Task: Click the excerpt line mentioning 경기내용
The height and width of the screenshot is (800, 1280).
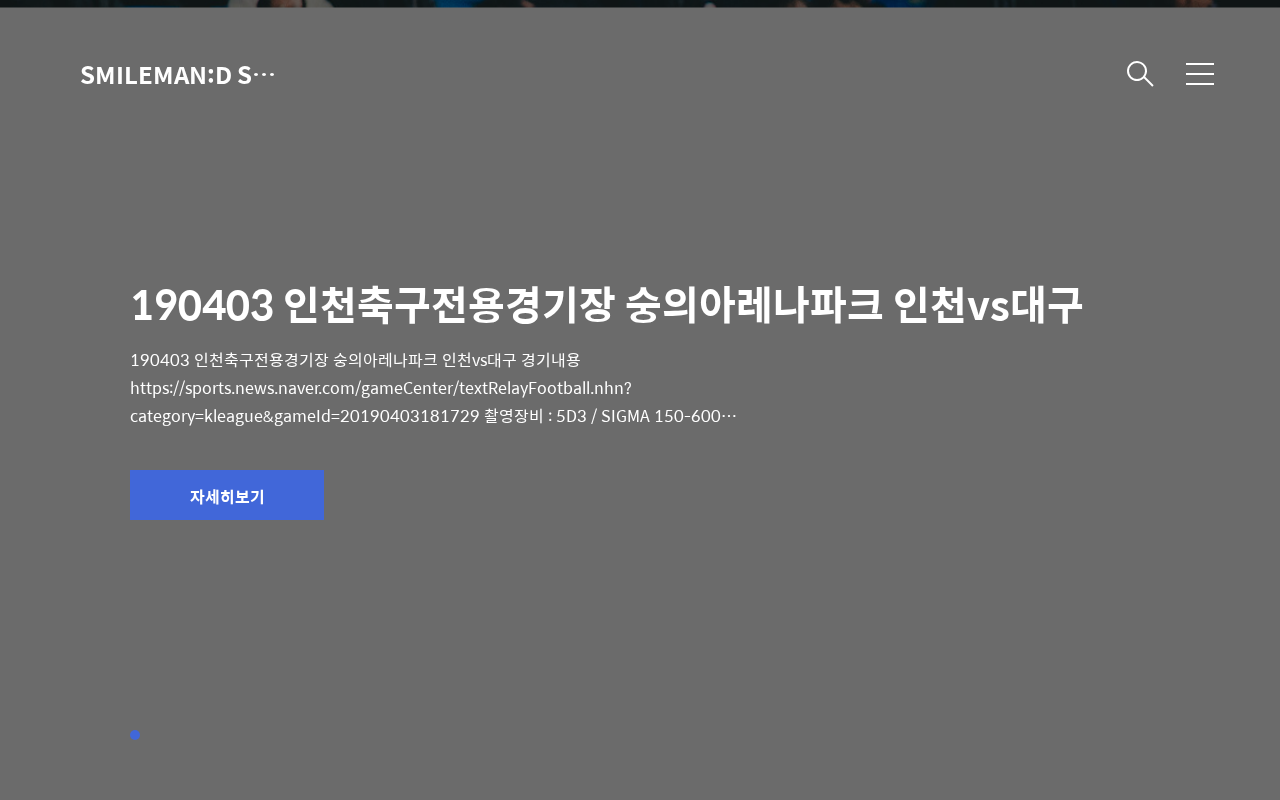Action: pos(355,360)
